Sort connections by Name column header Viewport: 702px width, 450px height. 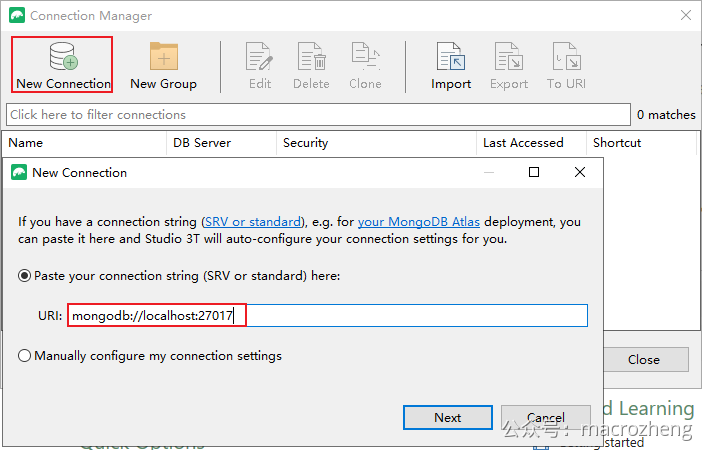pos(84,143)
